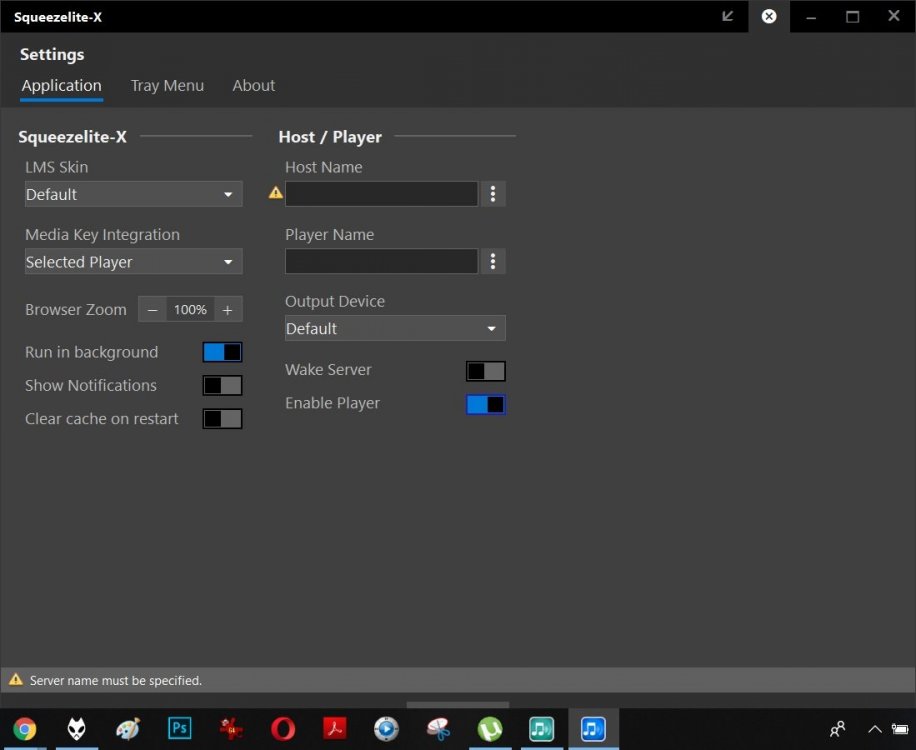Disable Run in background toggle

(222, 352)
